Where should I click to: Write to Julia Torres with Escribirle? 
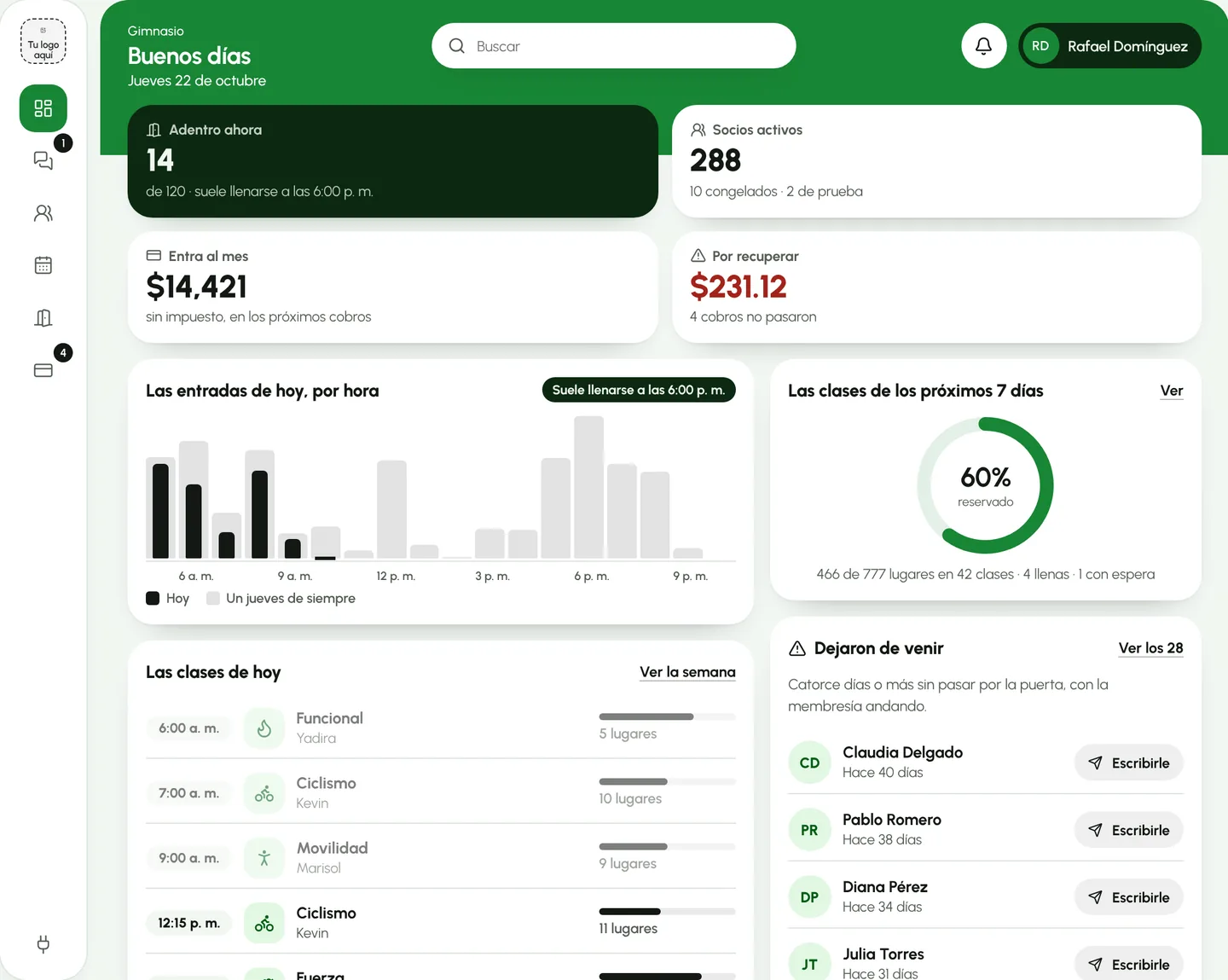(1129, 964)
